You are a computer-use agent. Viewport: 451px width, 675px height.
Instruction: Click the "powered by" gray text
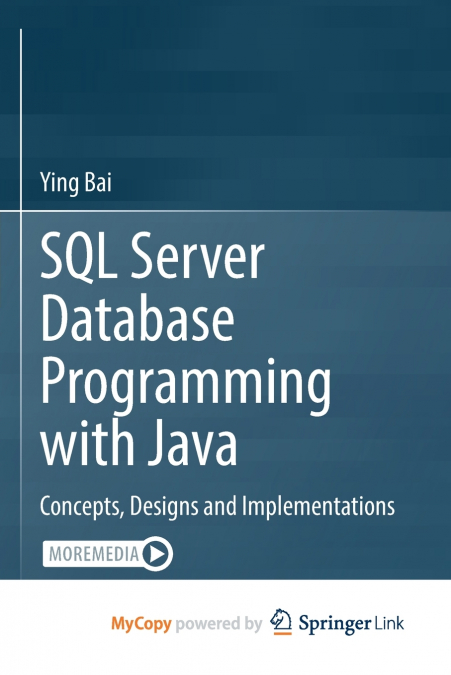tap(219, 624)
